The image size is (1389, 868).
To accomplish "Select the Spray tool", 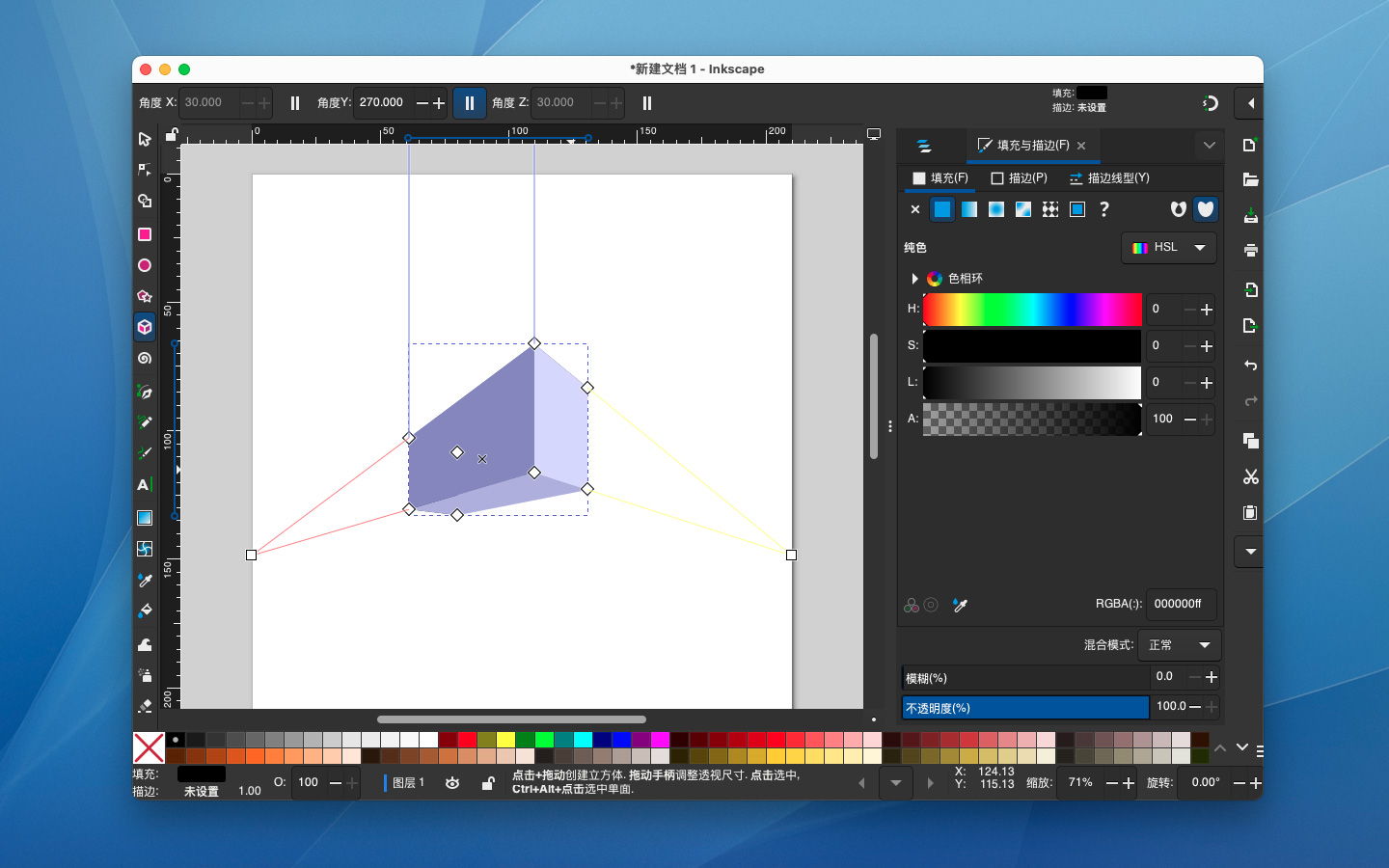I will coord(145,675).
